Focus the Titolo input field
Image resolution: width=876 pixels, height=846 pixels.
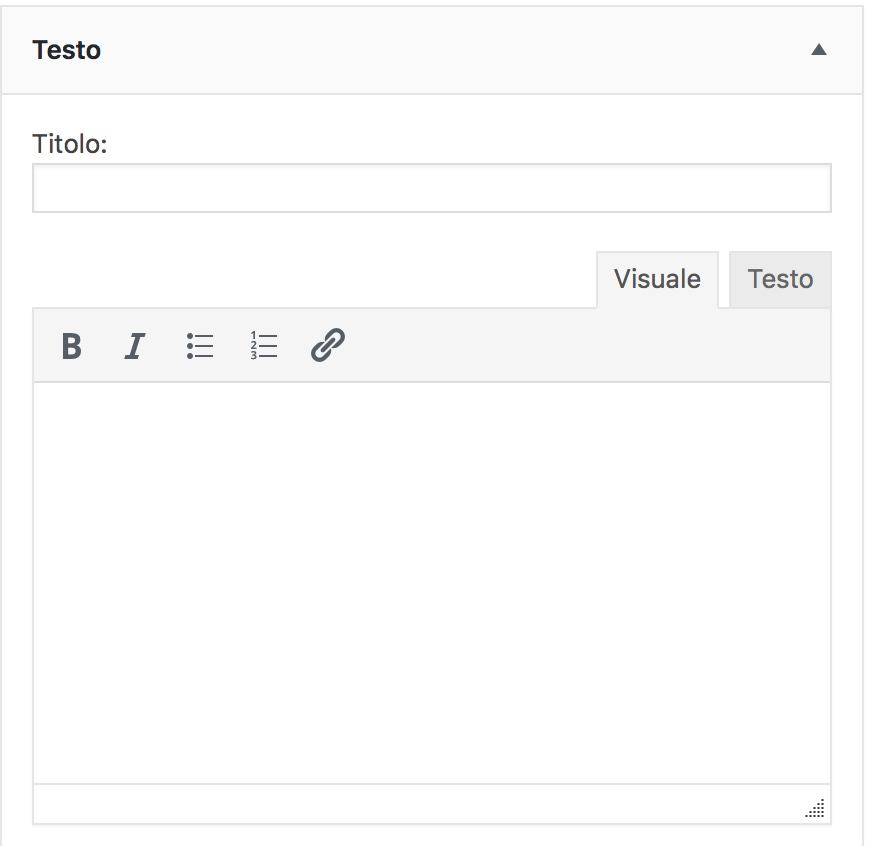coord(432,188)
